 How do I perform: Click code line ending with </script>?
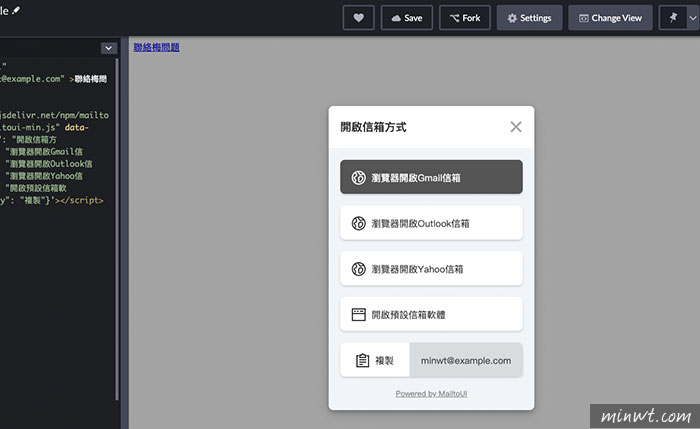(52, 200)
